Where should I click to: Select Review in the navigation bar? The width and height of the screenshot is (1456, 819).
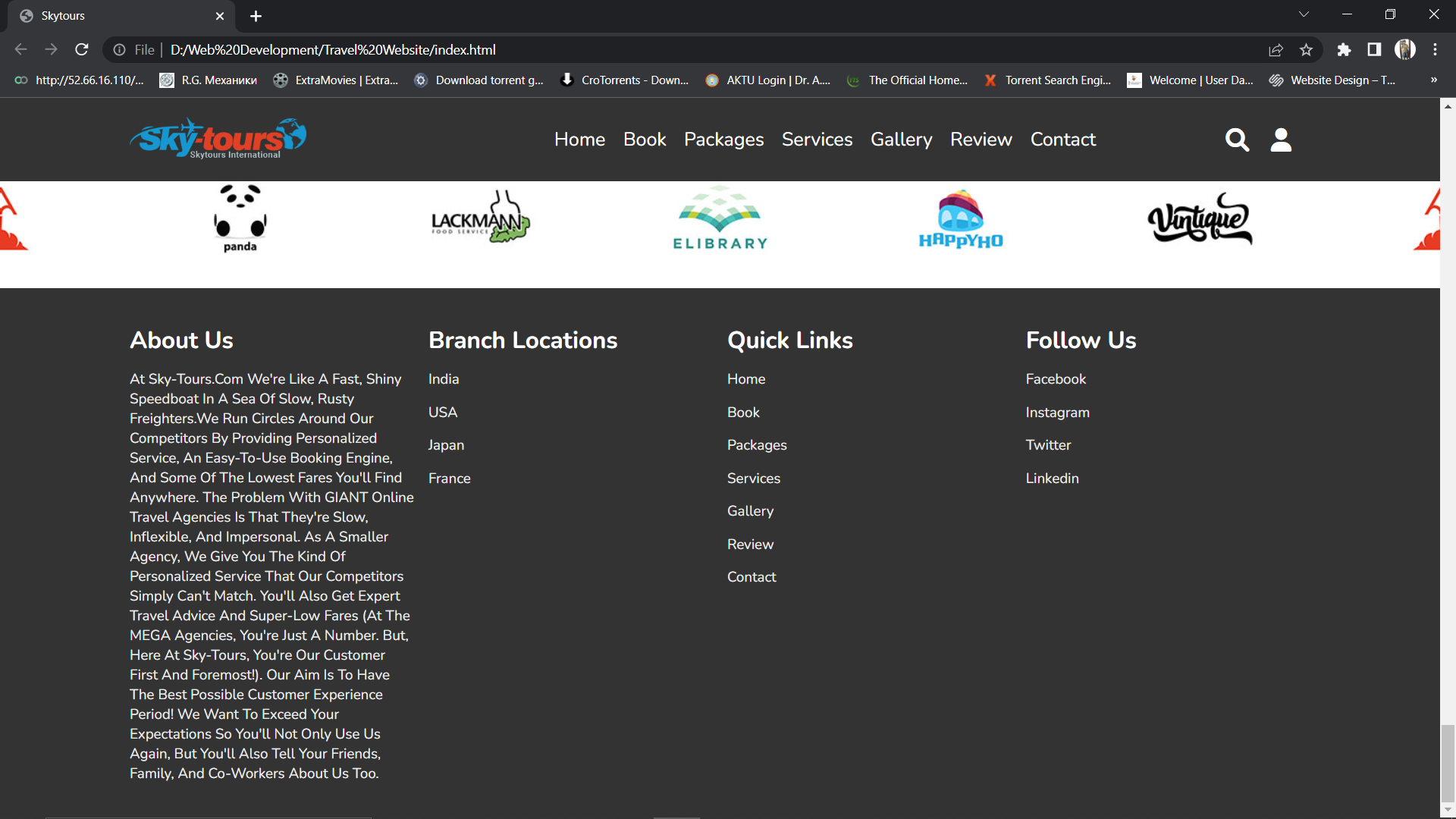coord(981,140)
